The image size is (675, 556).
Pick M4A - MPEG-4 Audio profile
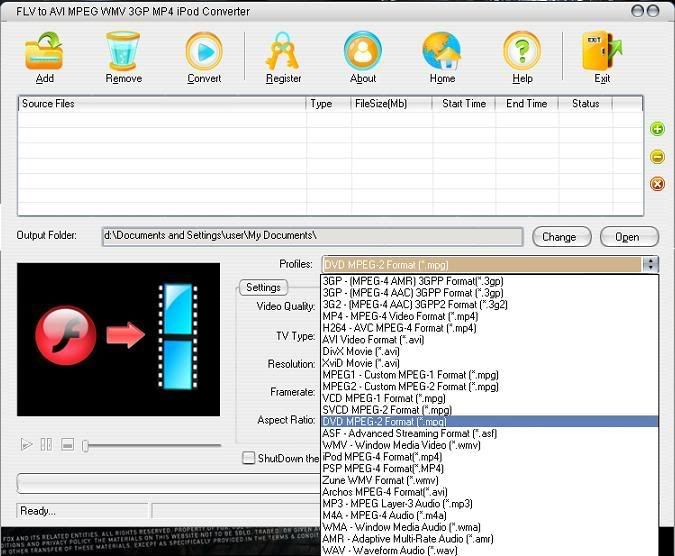(489, 515)
